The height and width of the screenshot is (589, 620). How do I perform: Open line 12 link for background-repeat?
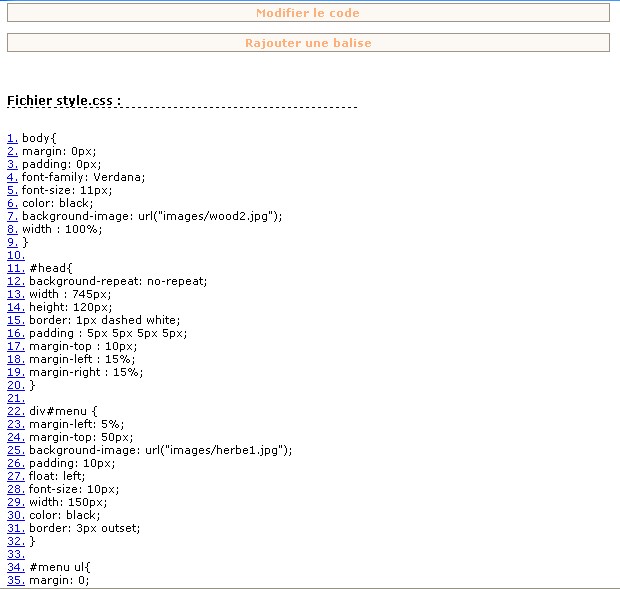(15, 281)
